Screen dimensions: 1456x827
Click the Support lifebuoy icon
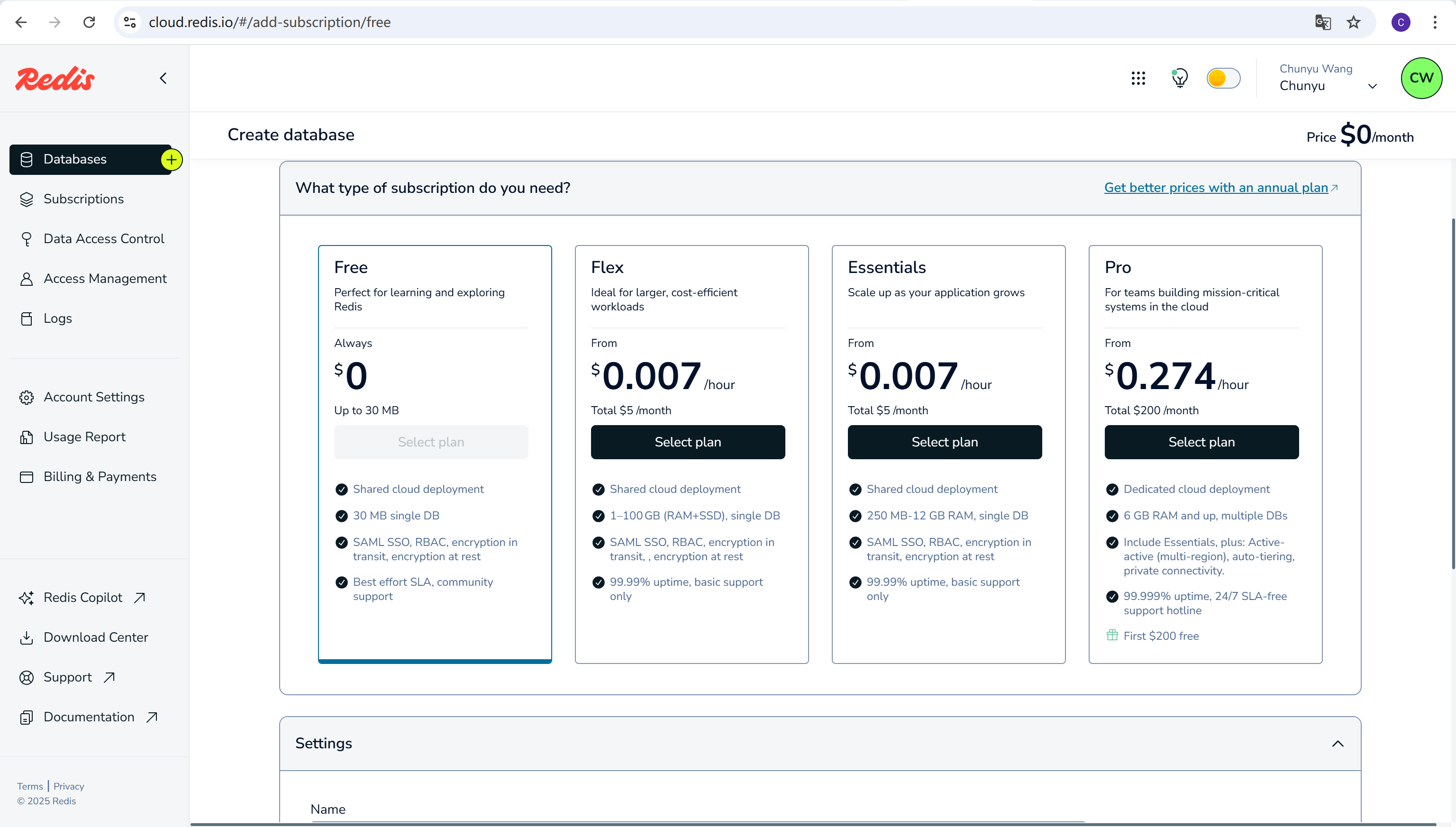tap(27, 677)
